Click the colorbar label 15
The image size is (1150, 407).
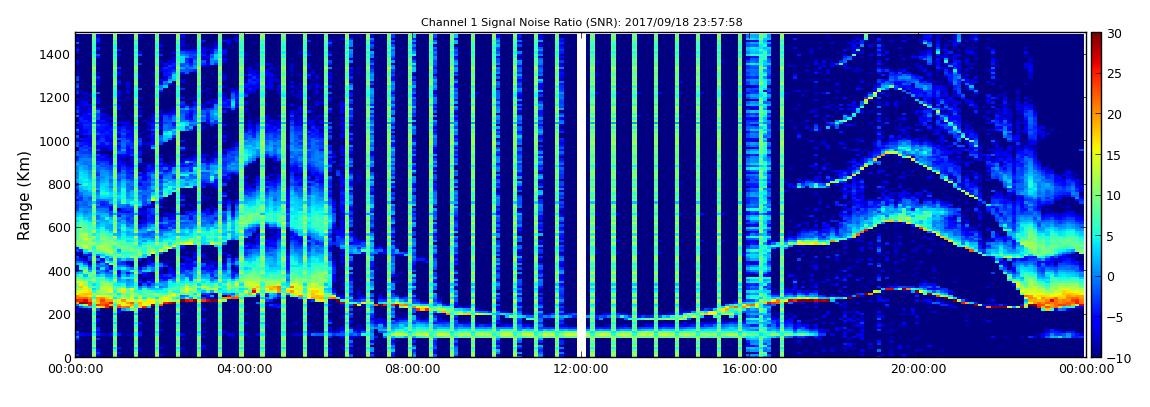[x=1114, y=155]
